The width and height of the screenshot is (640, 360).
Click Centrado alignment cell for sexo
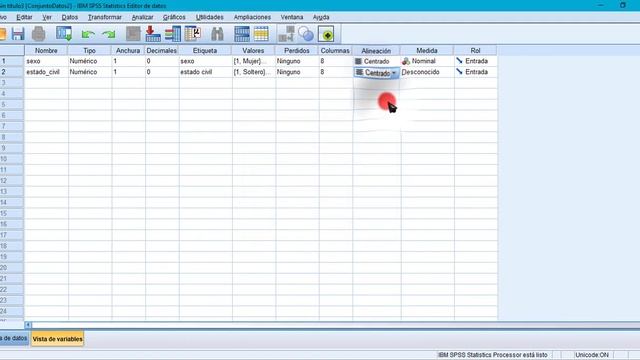pos(376,61)
